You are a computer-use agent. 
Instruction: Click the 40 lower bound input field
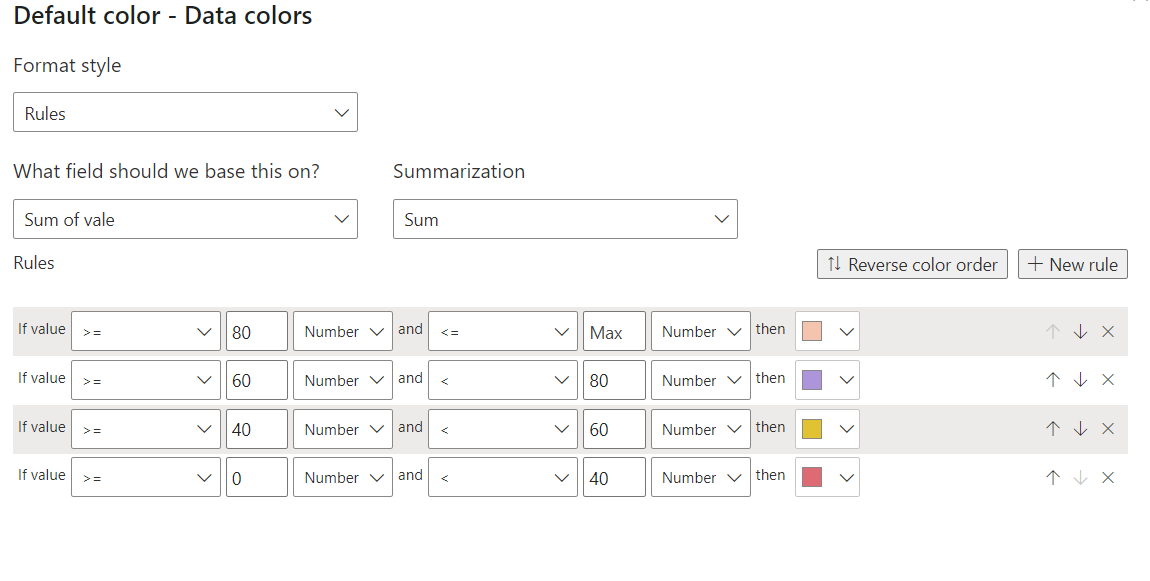(257, 429)
